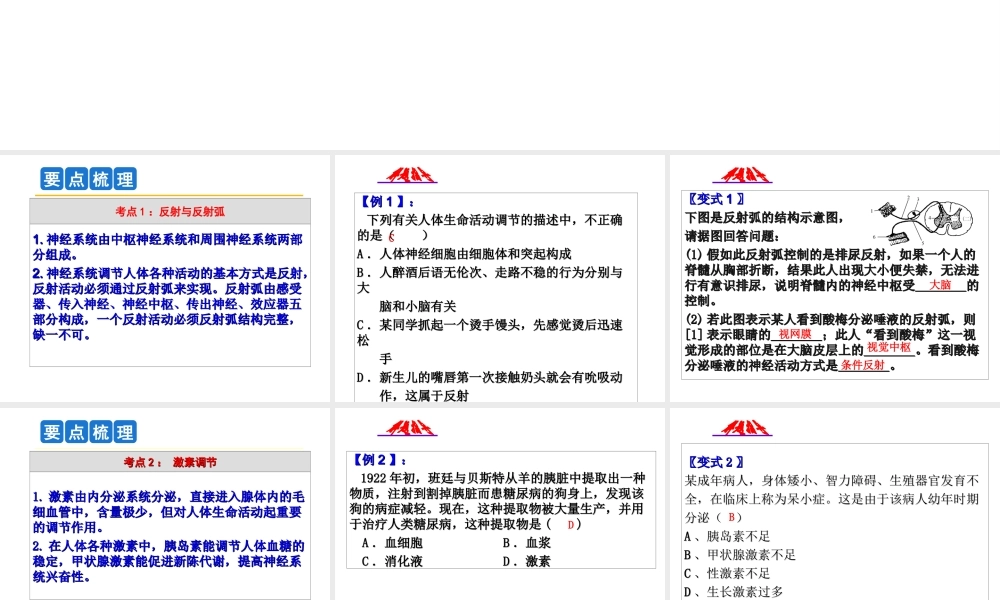The width and height of the screenshot is (1000, 600).
Task: Open the 考点1 反射与反射弧 slide thumbnail
Action: pos(165,278)
